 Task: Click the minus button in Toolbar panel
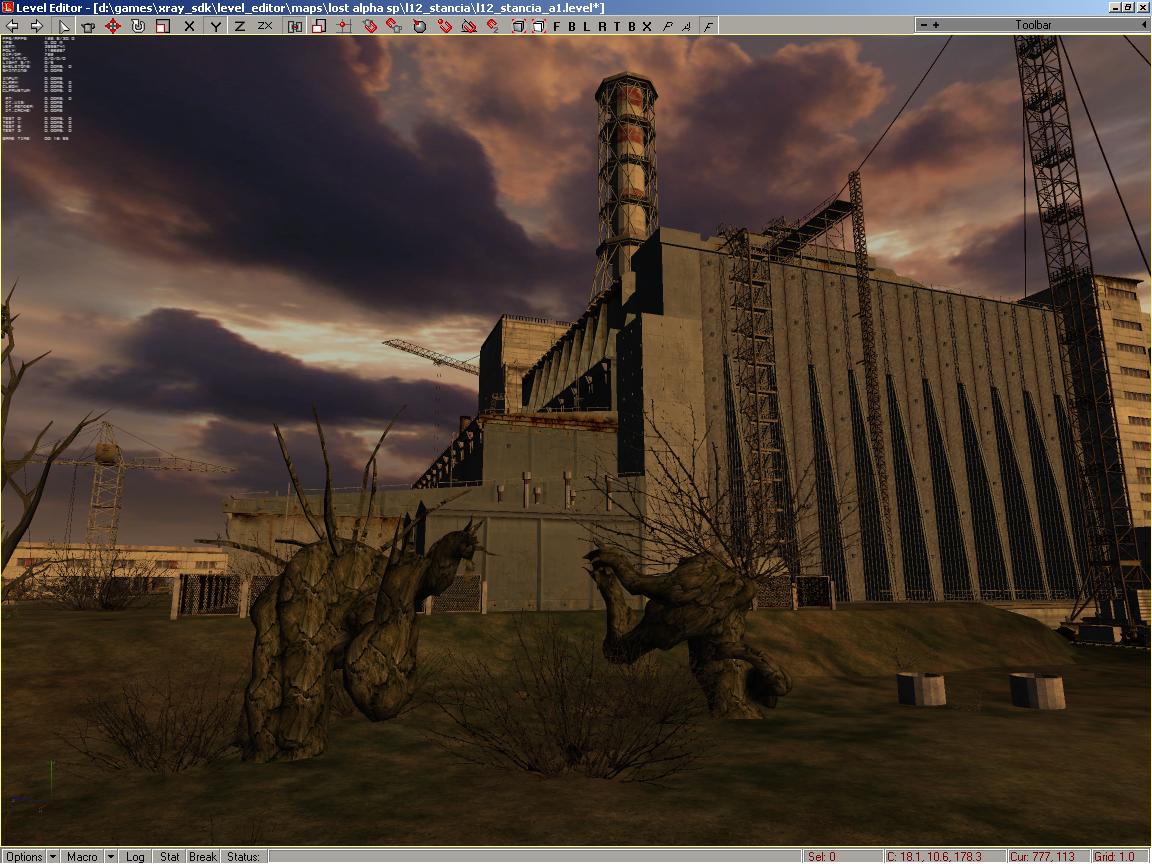pyautogui.click(x=924, y=25)
